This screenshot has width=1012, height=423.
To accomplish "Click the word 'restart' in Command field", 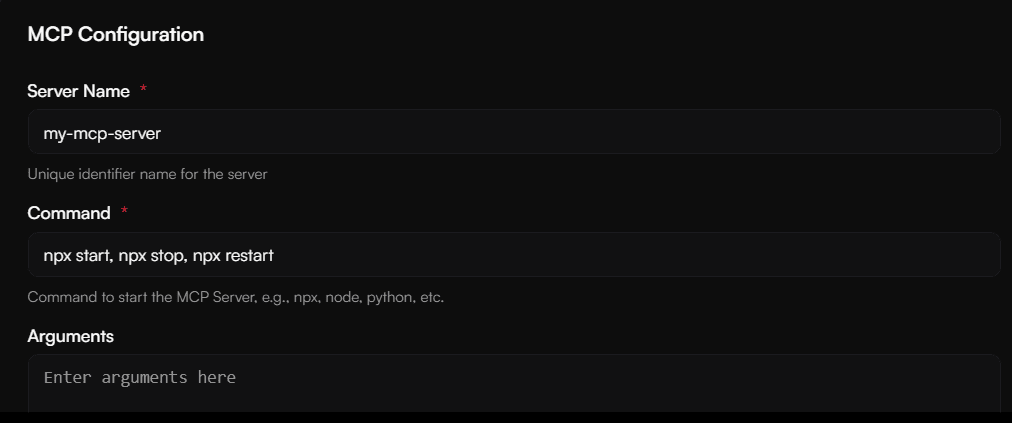I will pyautogui.click(x=249, y=255).
